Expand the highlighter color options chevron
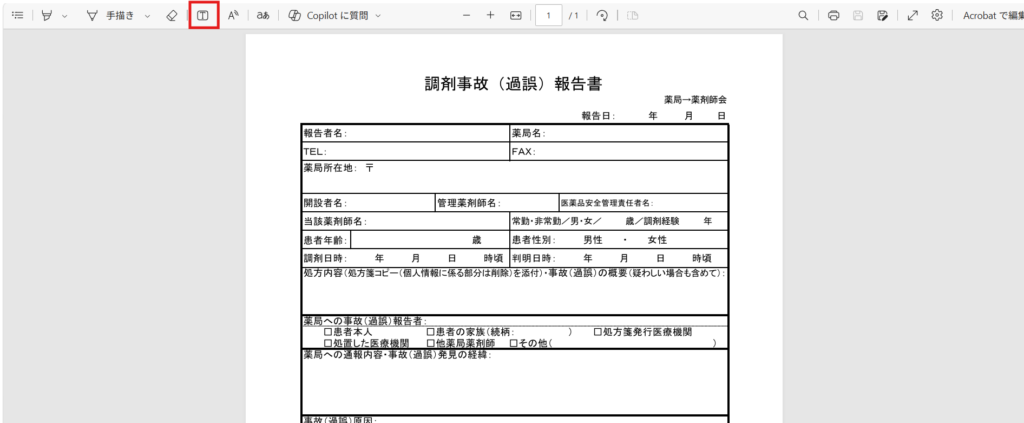 point(64,16)
